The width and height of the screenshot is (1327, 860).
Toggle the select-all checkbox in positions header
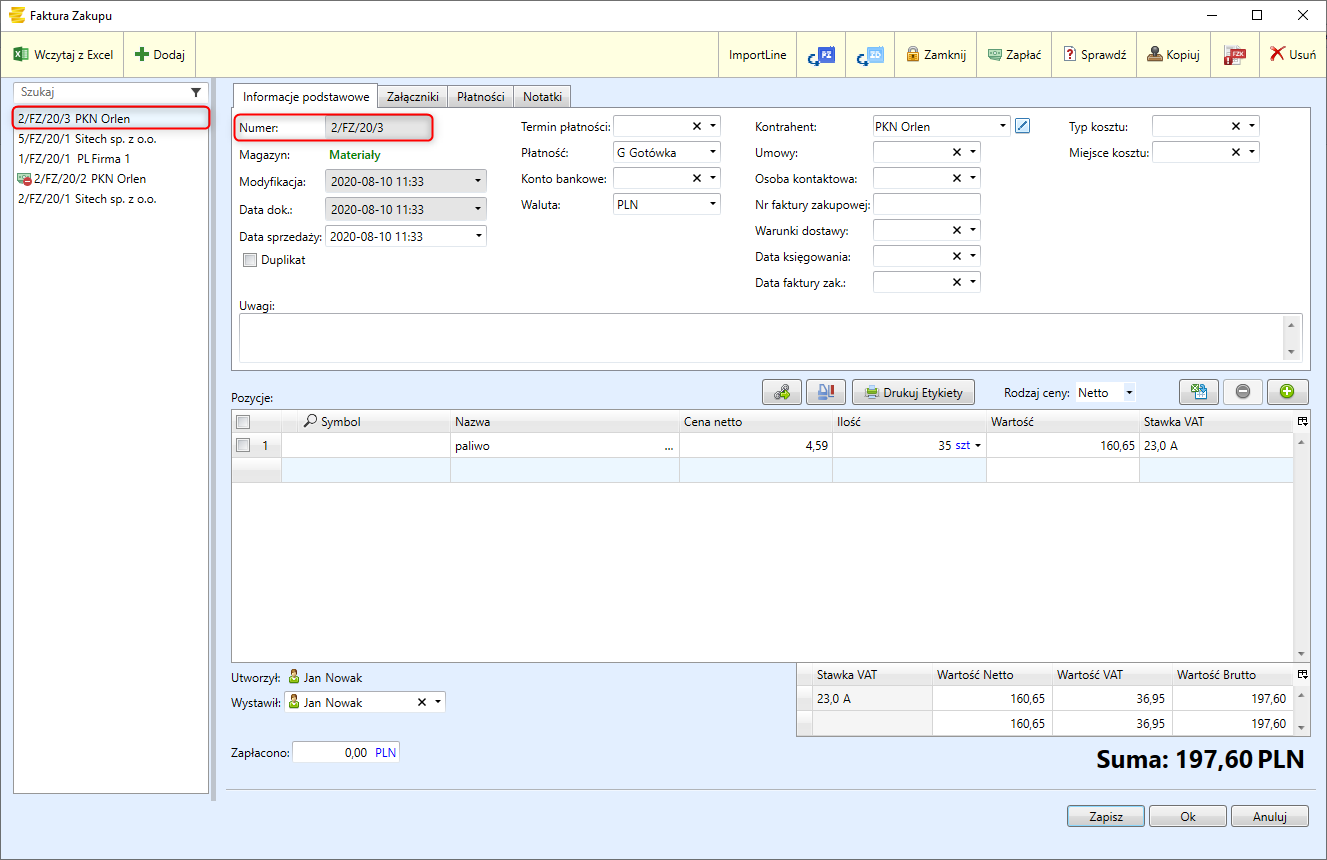tap(242, 422)
